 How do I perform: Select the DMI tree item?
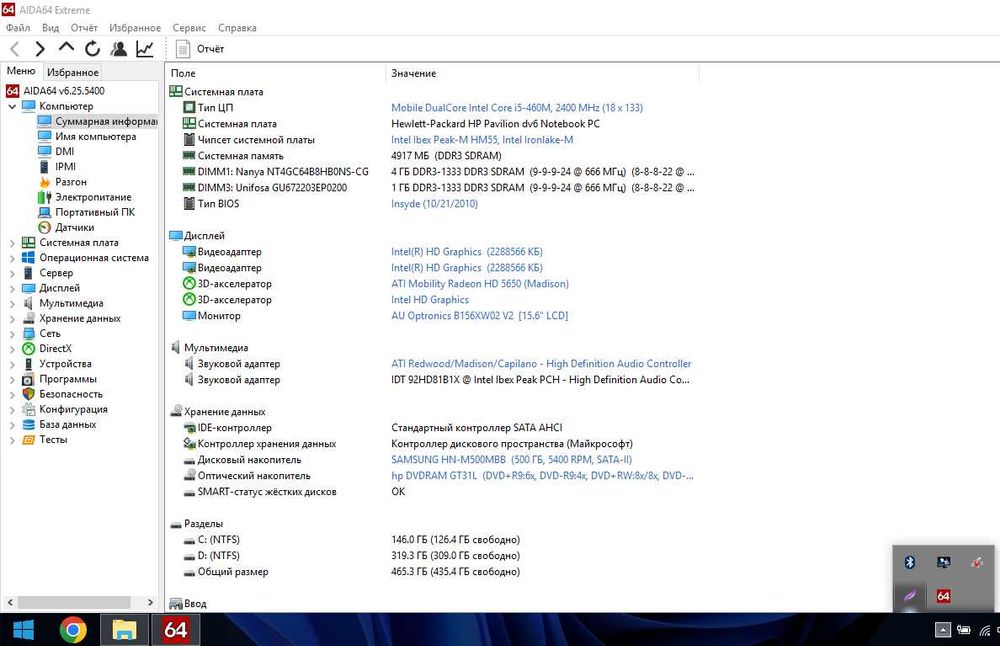[64, 151]
